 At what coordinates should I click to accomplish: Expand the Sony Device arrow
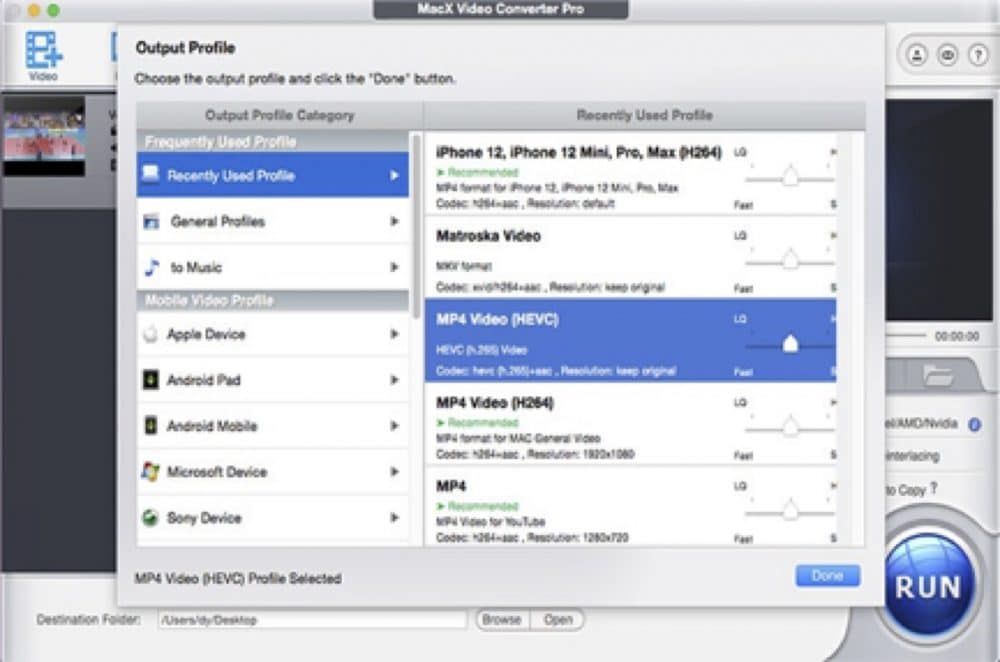[394, 517]
